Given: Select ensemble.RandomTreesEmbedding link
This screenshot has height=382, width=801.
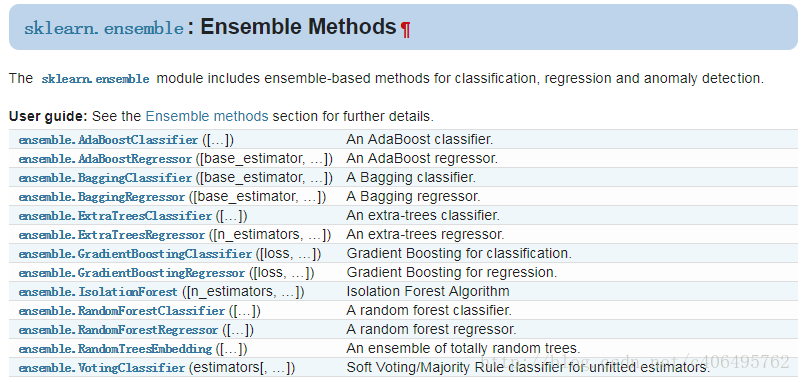Looking at the screenshot, I should (x=115, y=349).
